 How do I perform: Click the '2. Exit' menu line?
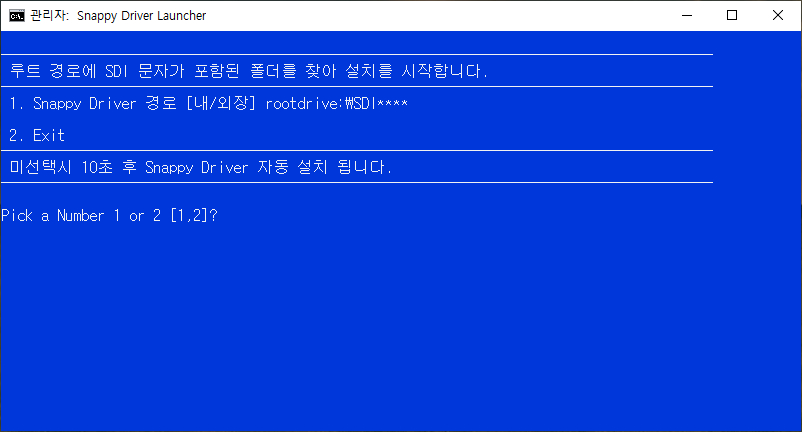pyautogui.click(x=37, y=135)
